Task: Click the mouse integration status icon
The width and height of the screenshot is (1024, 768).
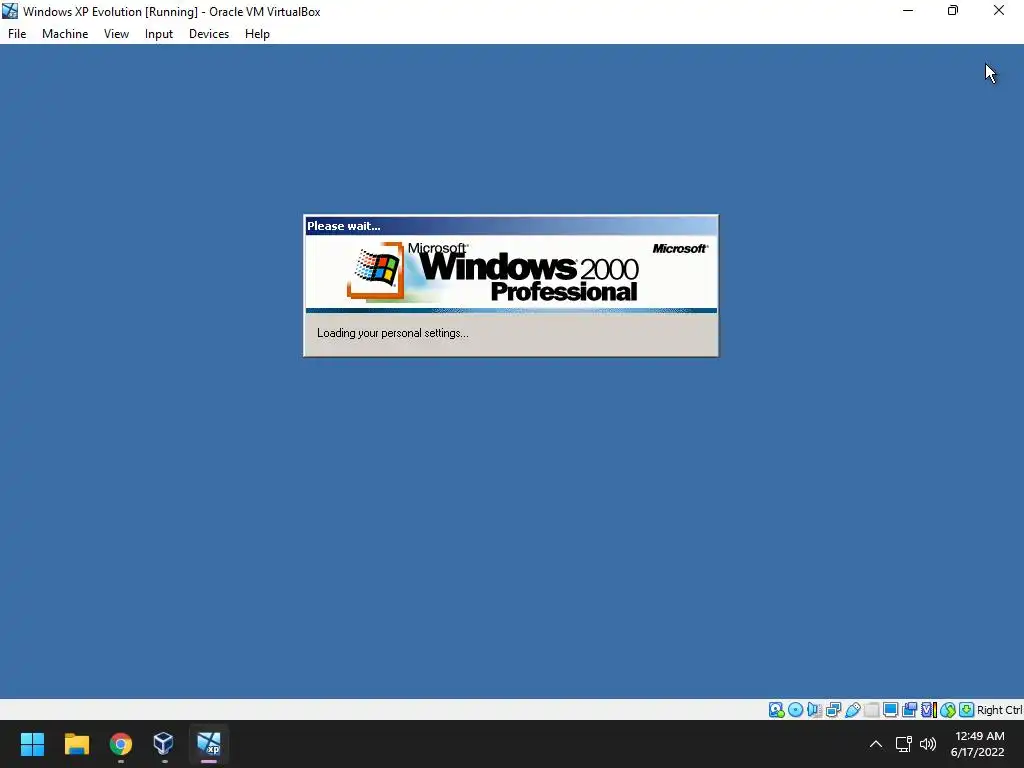Action: (x=948, y=710)
